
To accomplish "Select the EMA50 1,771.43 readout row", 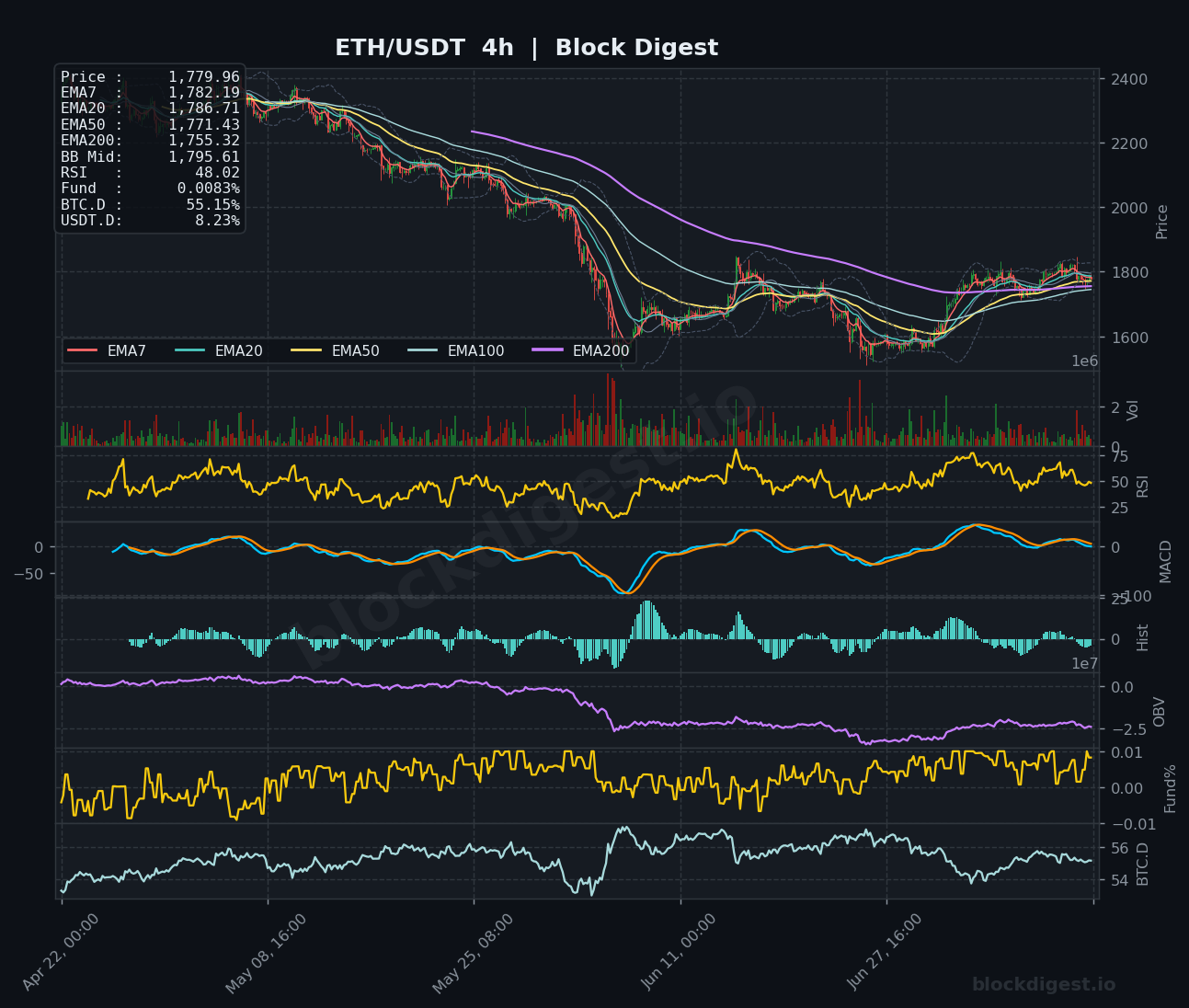I will point(150,125).
